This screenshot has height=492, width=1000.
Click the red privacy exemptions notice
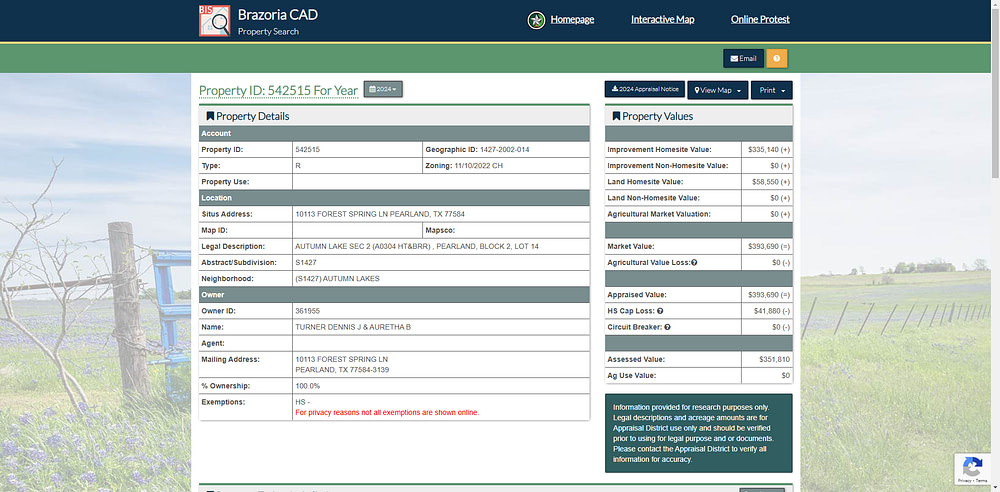coord(386,413)
